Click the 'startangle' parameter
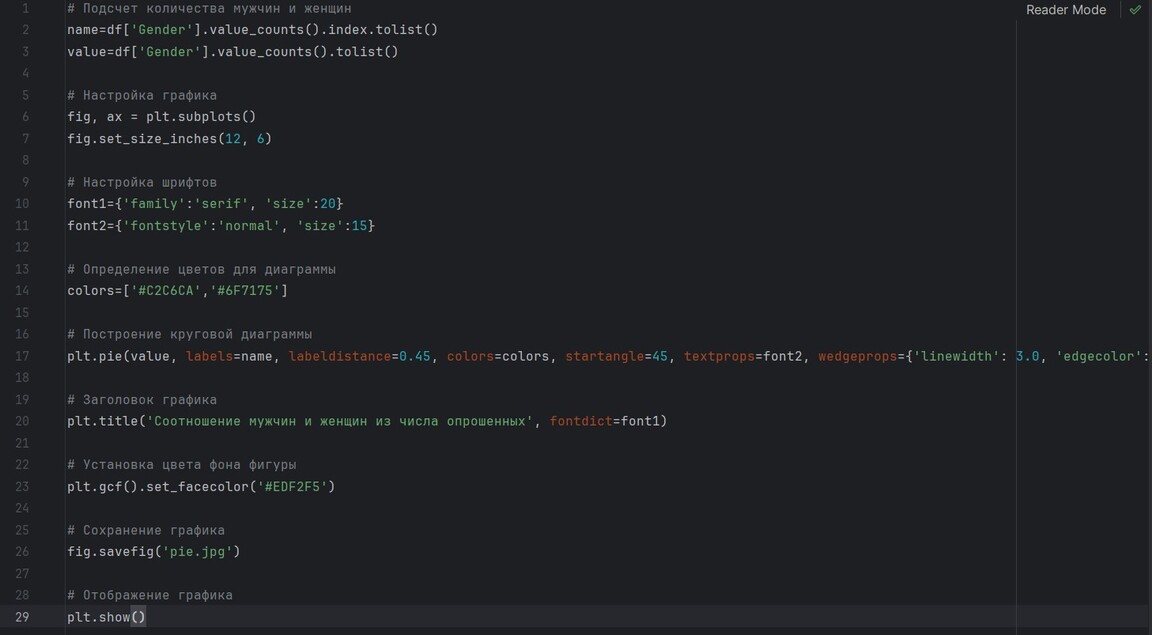 (x=605, y=356)
